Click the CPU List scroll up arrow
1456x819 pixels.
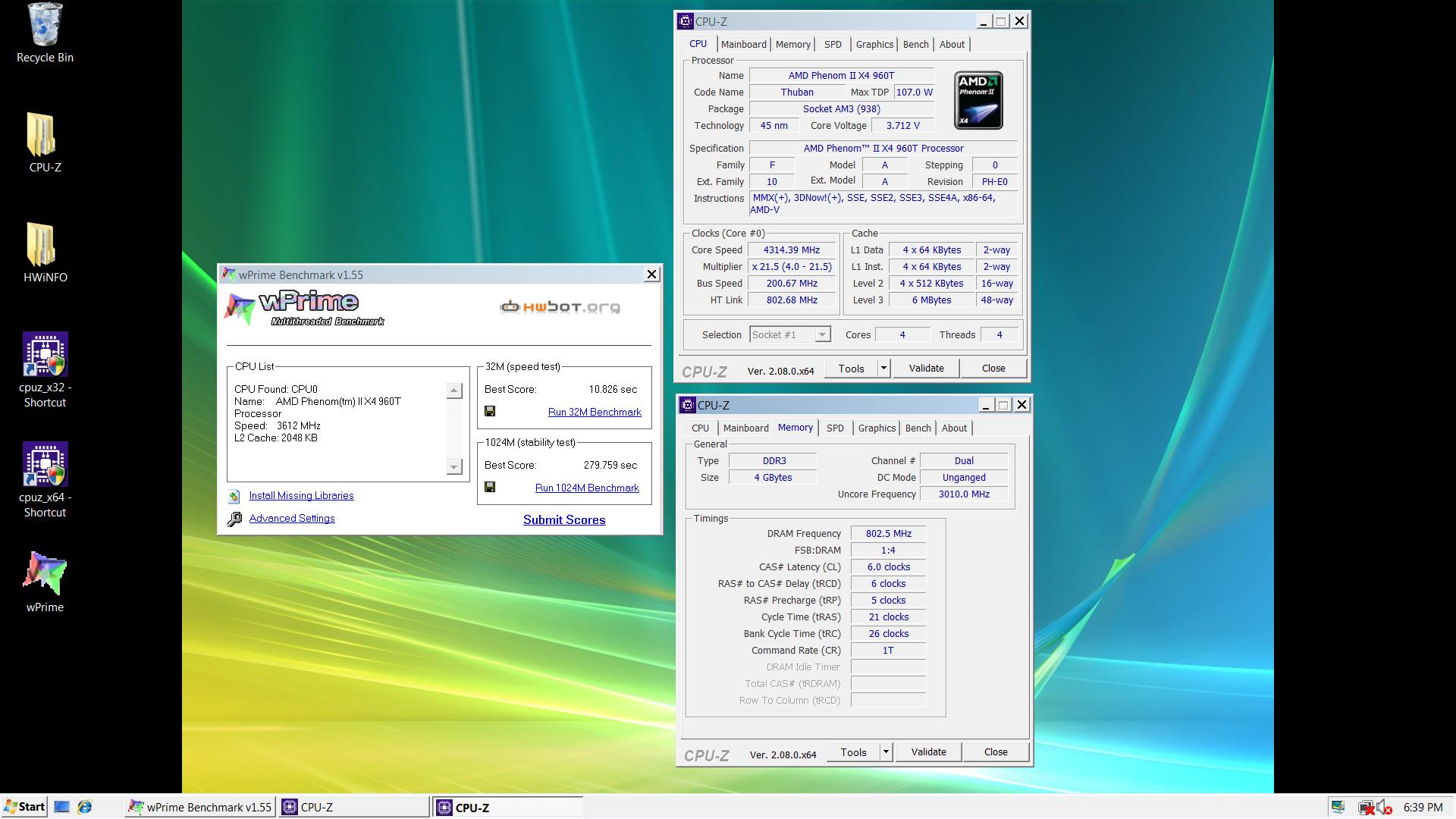(x=454, y=391)
